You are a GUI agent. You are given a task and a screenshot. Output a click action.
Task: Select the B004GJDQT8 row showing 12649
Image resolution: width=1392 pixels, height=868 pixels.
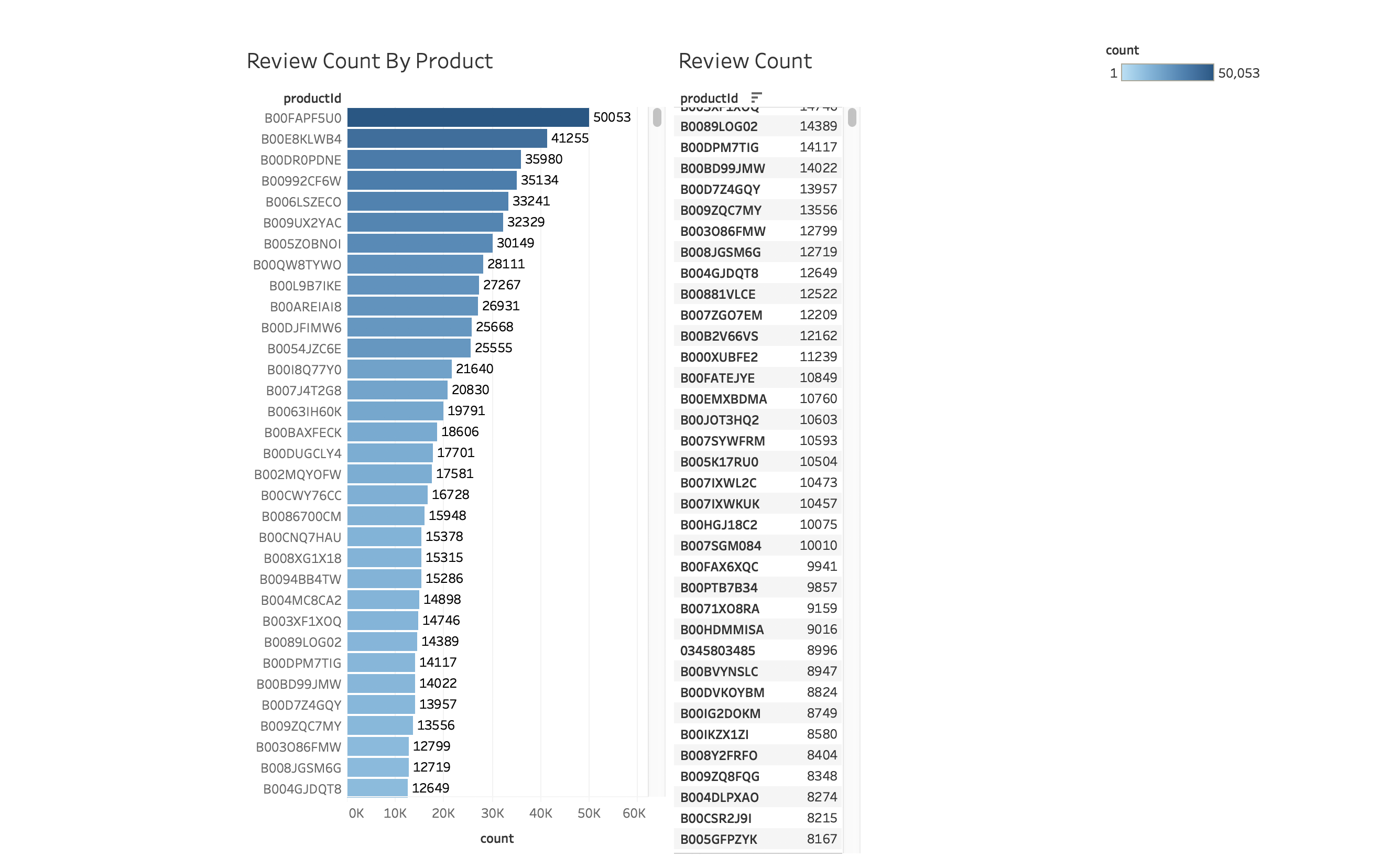758,273
